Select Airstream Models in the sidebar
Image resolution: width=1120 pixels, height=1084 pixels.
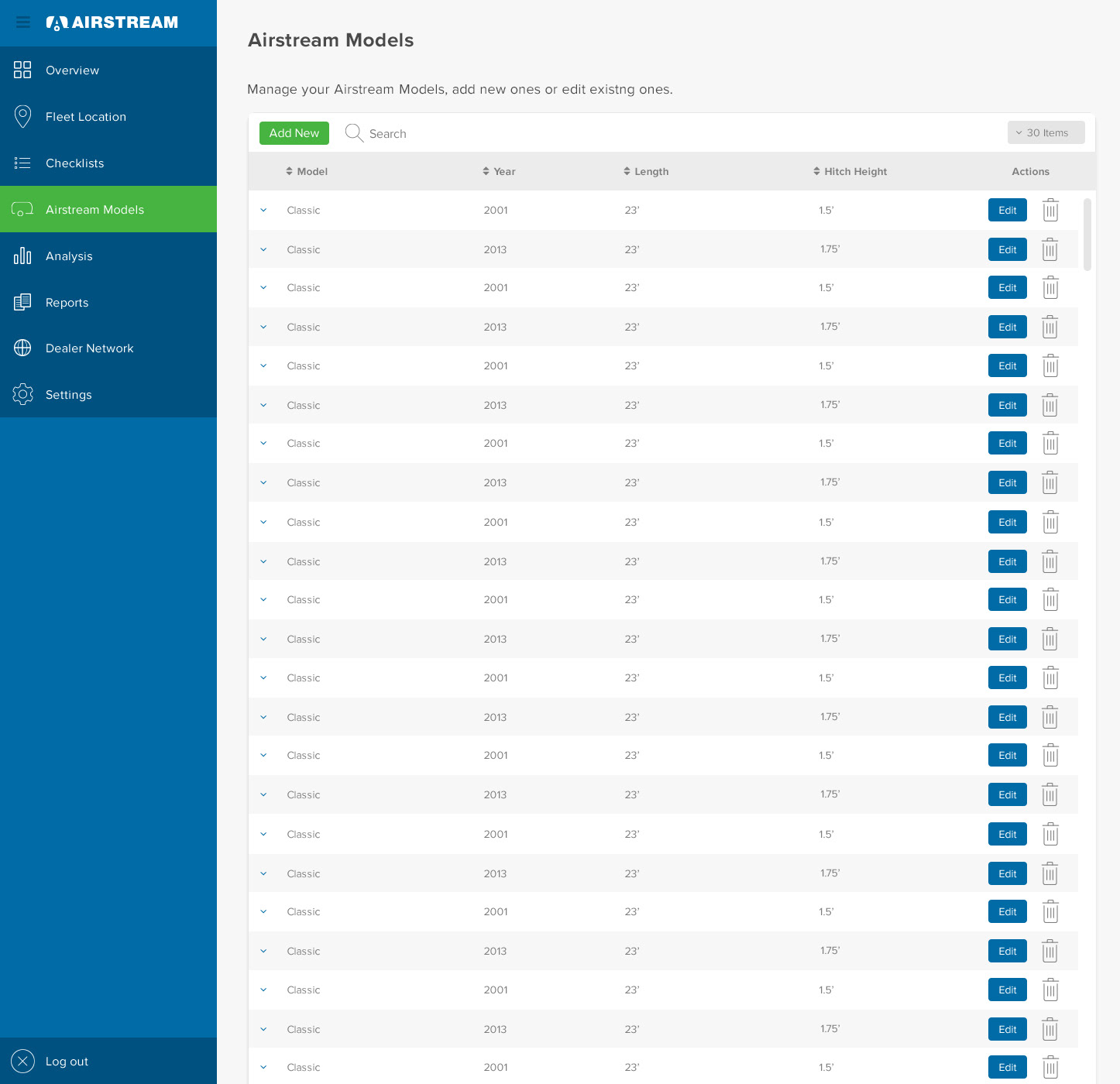point(108,209)
